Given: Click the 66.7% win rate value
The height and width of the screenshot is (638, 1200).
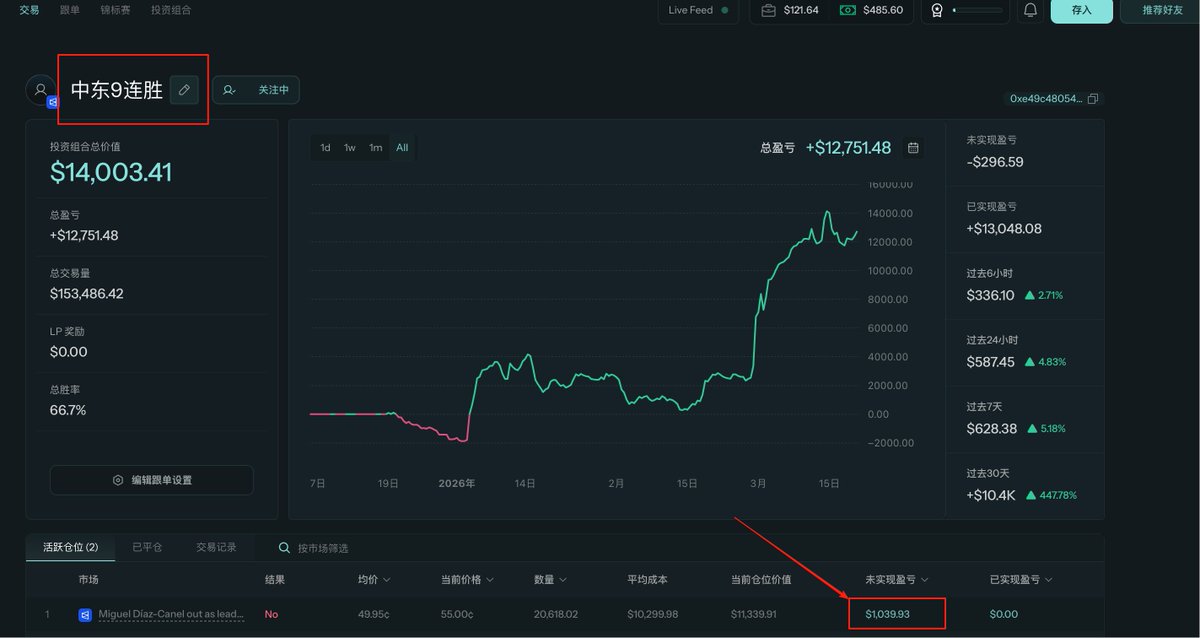Looking at the screenshot, I should (x=68, y=410).
